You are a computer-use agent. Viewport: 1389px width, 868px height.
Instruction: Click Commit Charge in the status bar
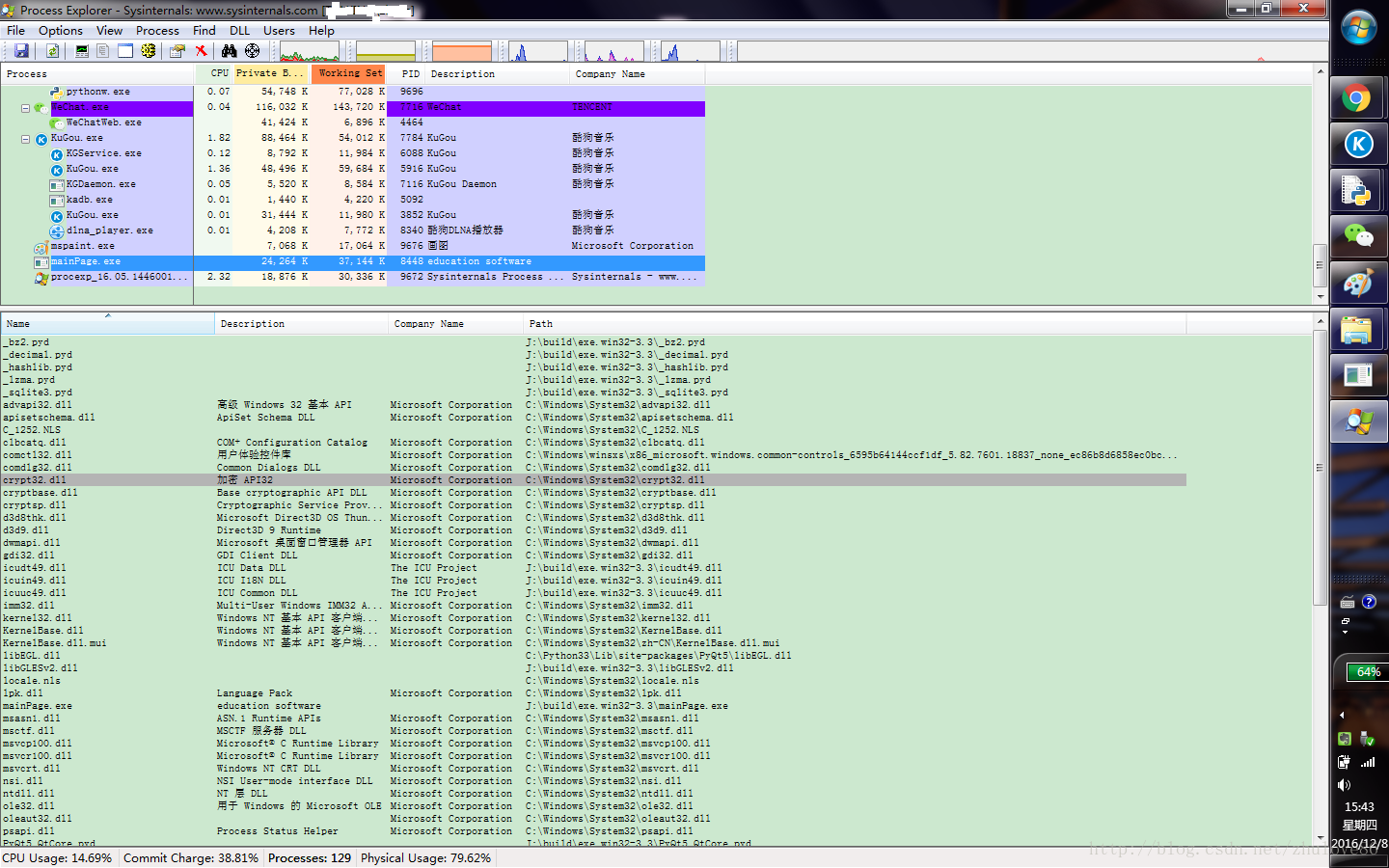coord(191,858)
